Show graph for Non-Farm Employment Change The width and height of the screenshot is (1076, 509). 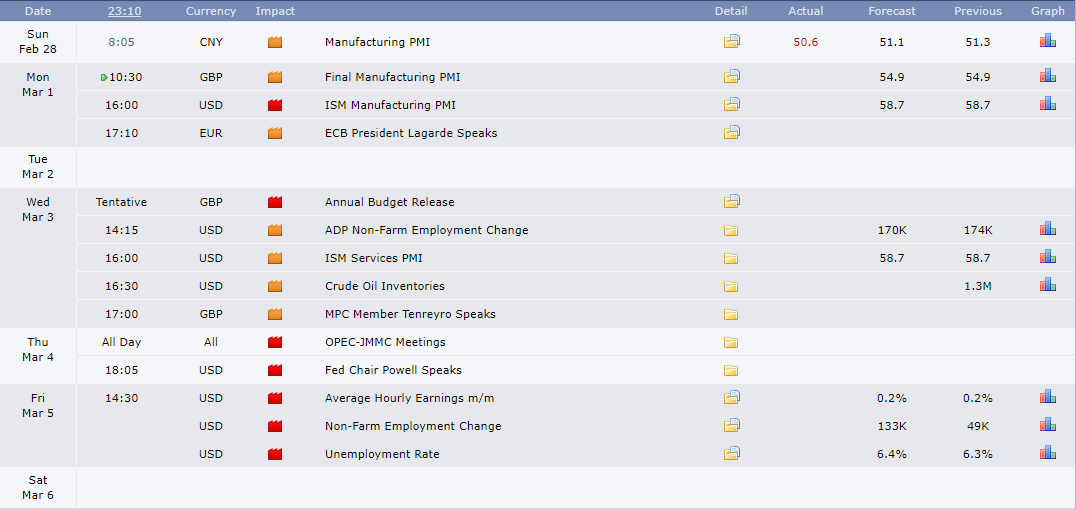pyautogui.click(x=1048, y=425)
